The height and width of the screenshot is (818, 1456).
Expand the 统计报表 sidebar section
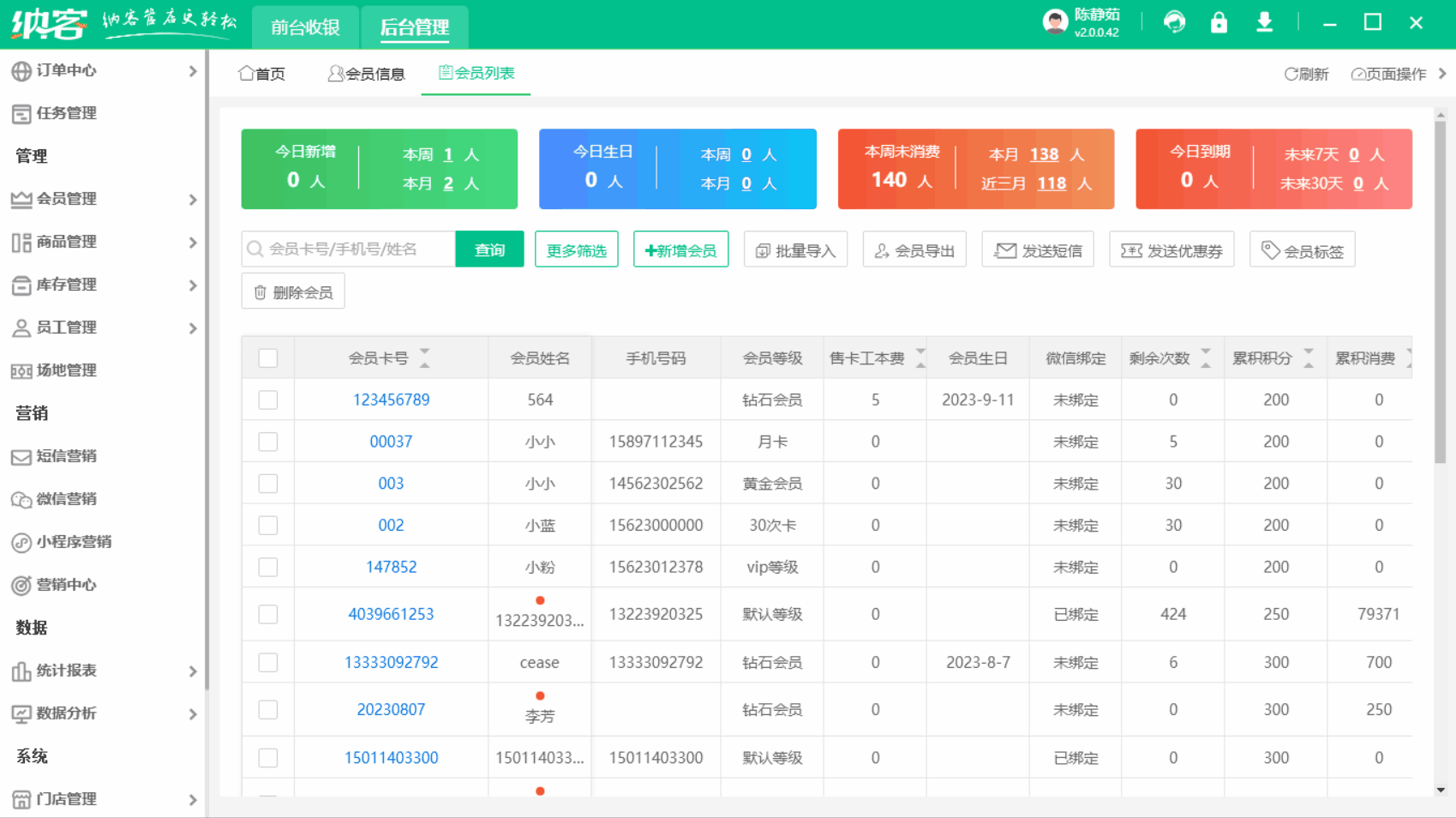point(105,671)
